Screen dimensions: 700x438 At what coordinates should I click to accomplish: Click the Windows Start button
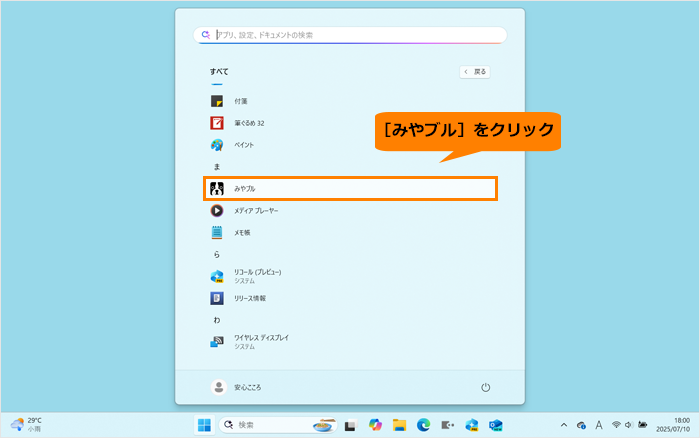[204, 425]
